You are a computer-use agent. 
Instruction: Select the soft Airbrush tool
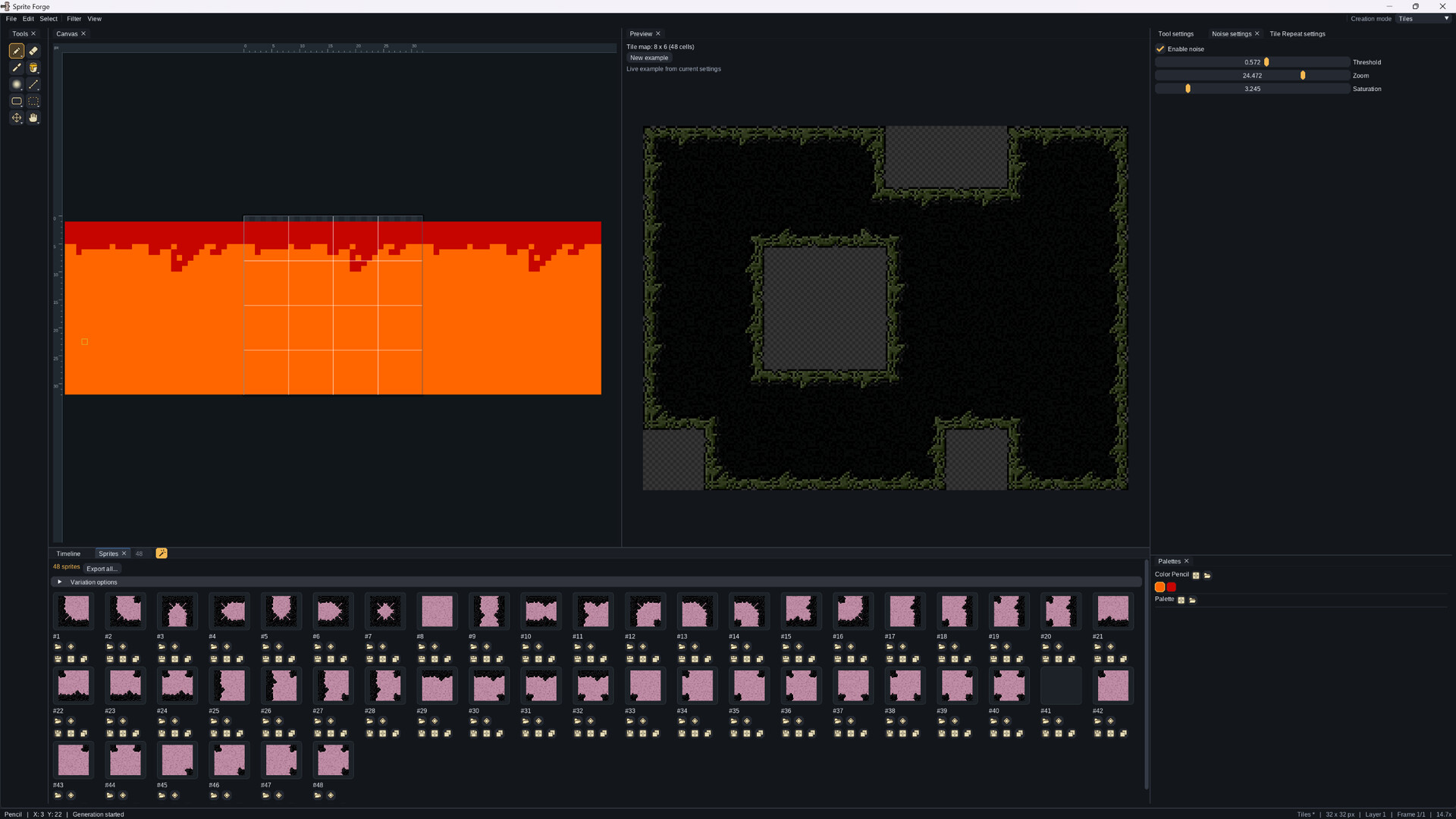pos(17,84)
